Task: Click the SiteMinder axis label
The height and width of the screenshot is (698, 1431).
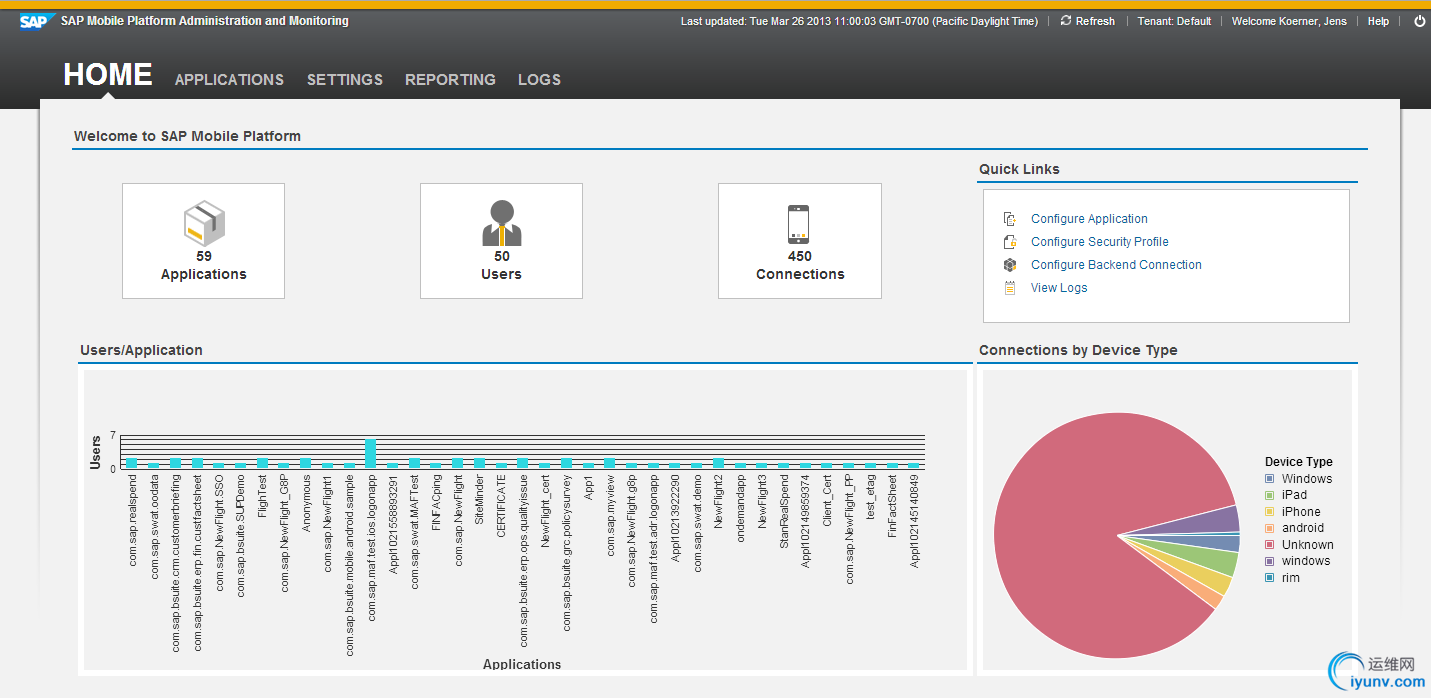Action: point(479,501)
